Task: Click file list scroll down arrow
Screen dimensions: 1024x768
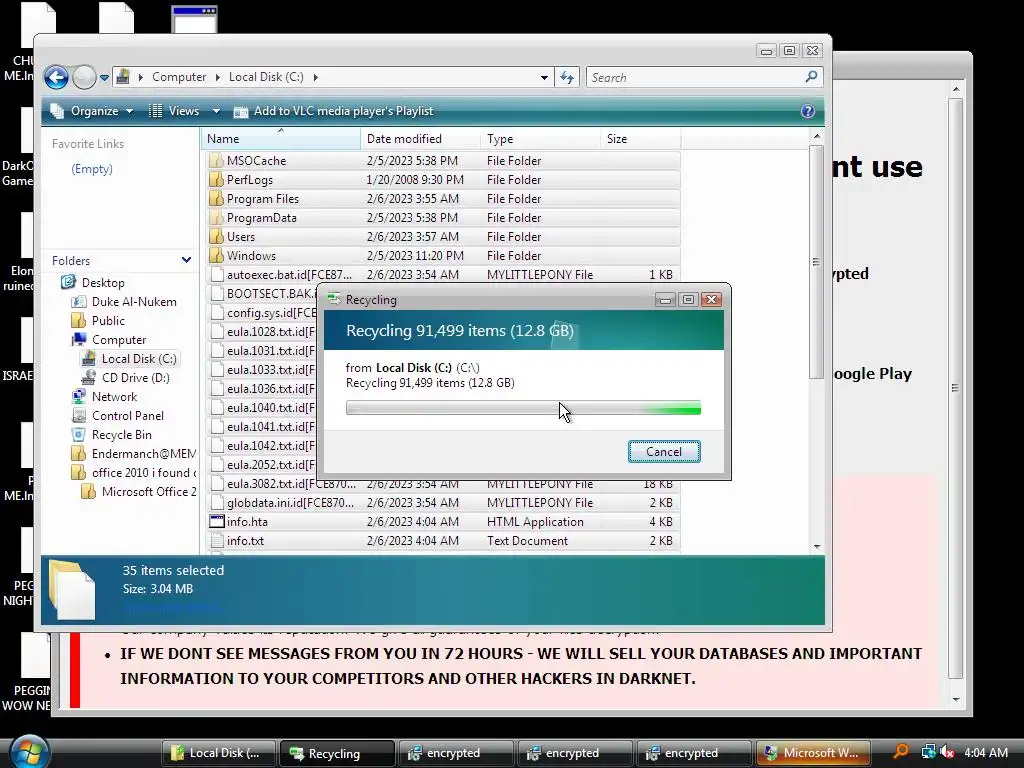Action: tap(816, 547)
